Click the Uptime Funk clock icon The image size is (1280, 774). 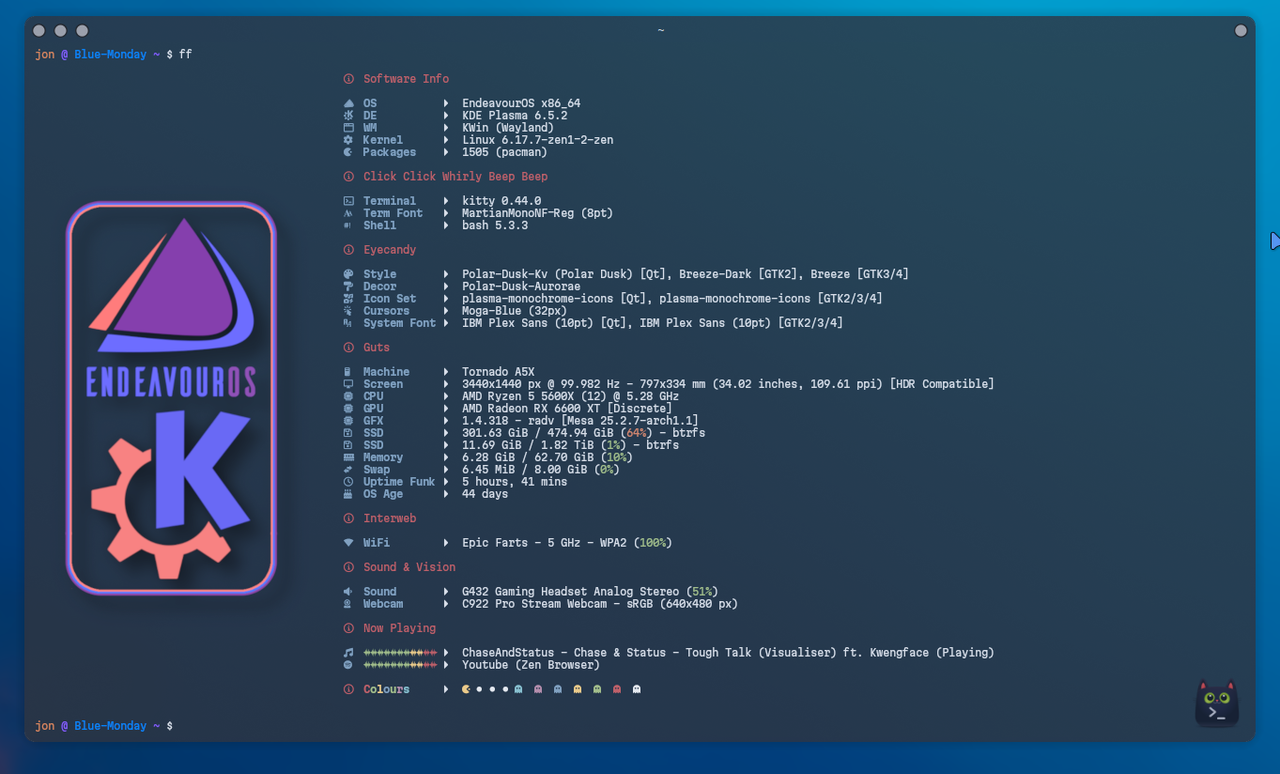[x=349, y=482]
